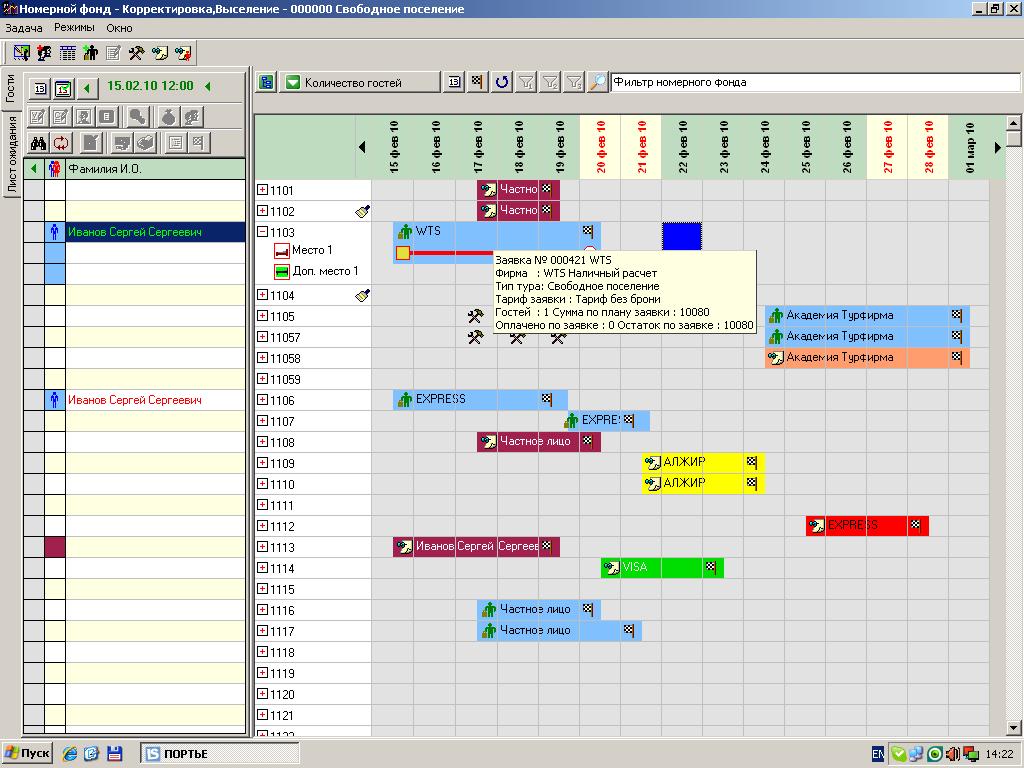The width and height of the screenshot is (1024, 768).
Task: Click the scroll with red person icon
Action: 183,53
